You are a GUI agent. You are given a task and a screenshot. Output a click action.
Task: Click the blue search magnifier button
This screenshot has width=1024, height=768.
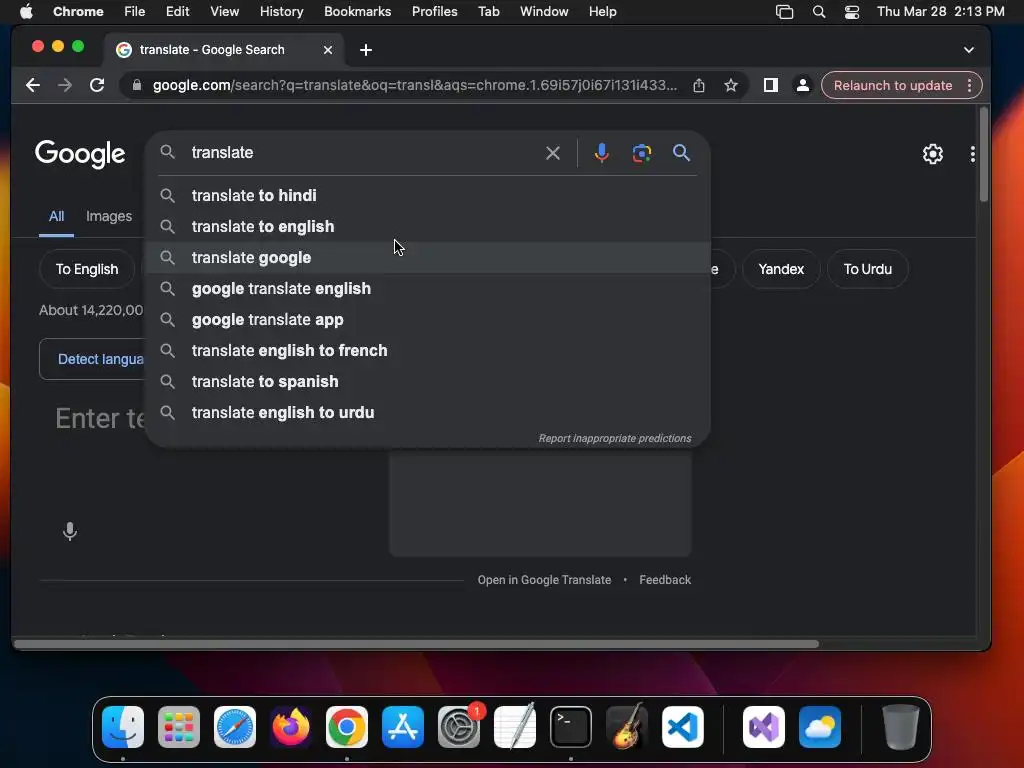pyautogui.click(x=681, y=153)
